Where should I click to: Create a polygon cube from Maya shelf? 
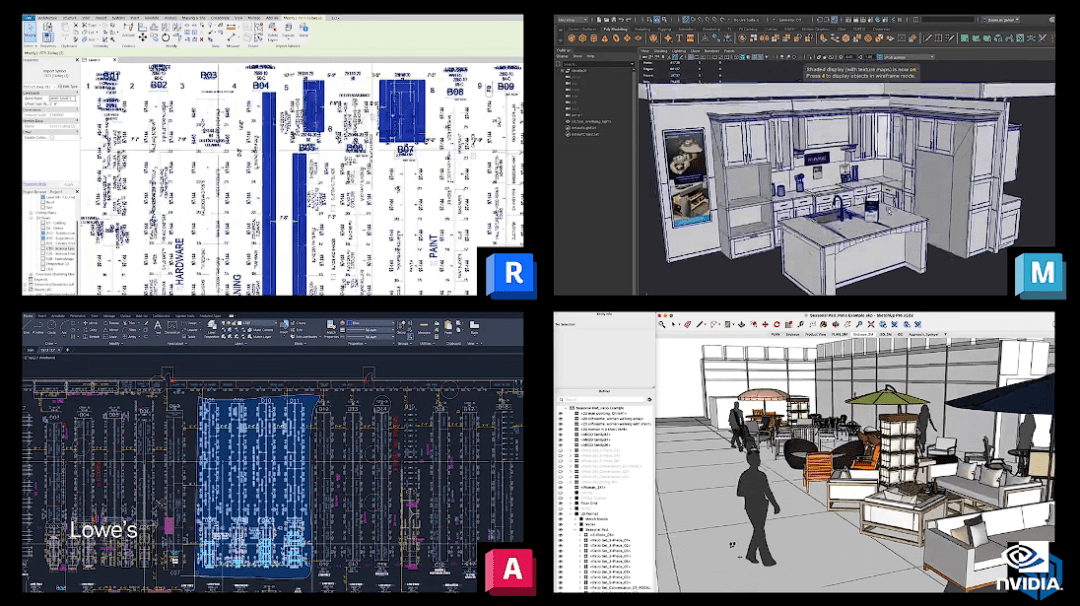tap(583, 38)
